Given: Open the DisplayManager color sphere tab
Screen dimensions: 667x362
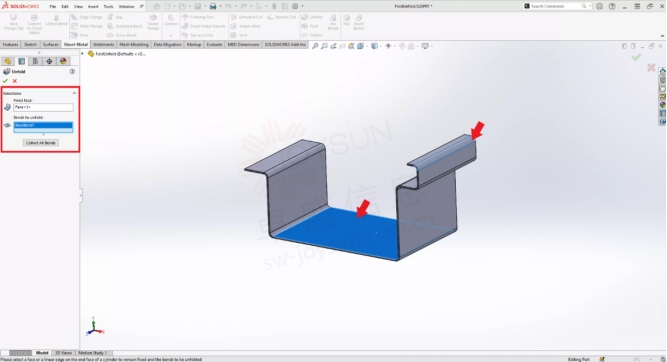Looking at the screenshot, I should pyautogui.click(x=63, y=61).
